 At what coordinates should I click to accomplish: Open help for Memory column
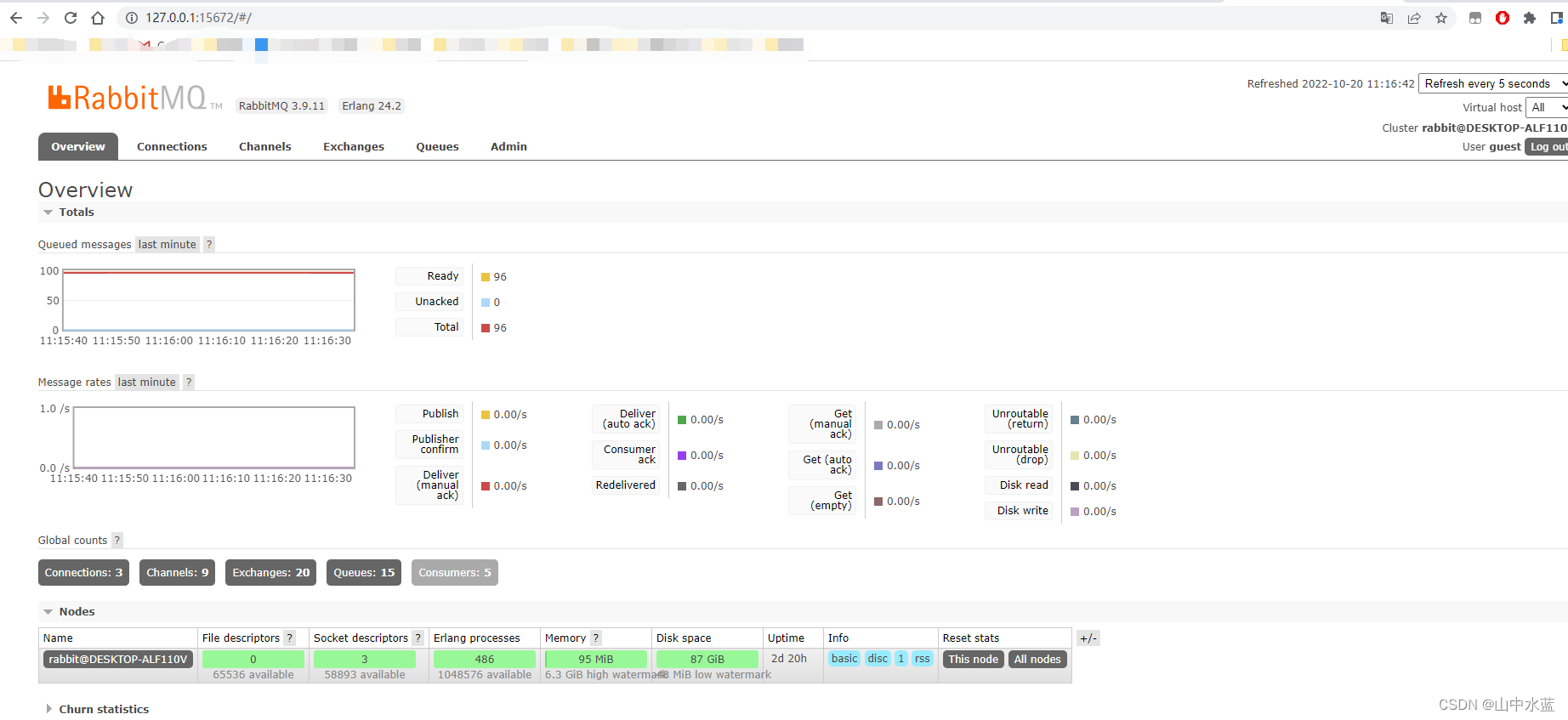(x=595, y=638)
